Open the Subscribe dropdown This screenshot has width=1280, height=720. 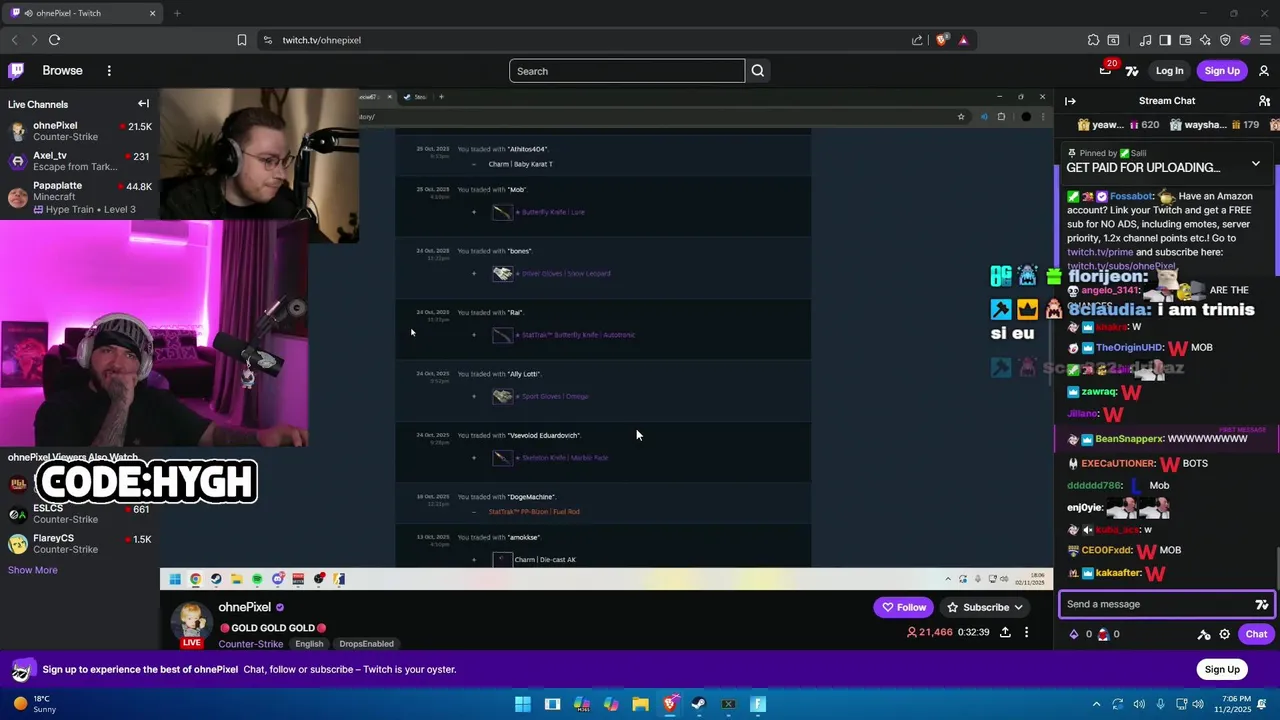[985, 607]
